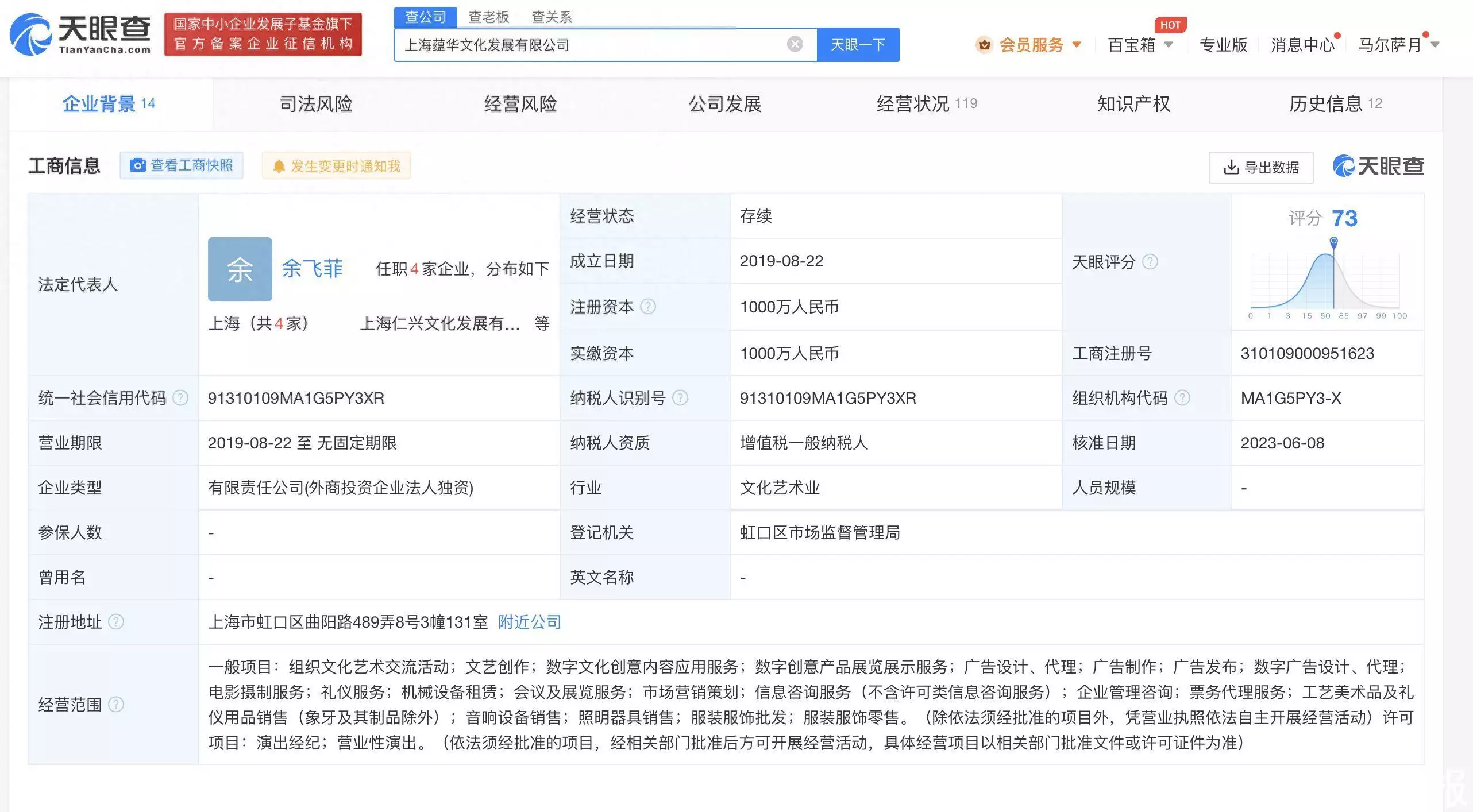Click the taxpayer ID 91310109MA1G5PY3XR under 纳税人识别号
Screen dimensions: 1473x812
828,398
